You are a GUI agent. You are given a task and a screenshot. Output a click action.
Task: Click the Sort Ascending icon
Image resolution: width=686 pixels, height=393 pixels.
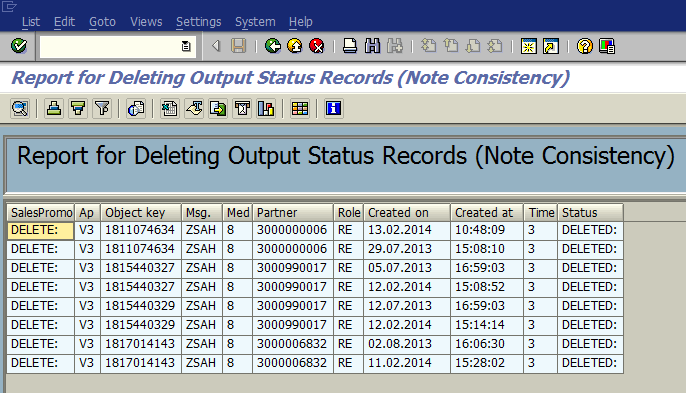coord(54,109)
